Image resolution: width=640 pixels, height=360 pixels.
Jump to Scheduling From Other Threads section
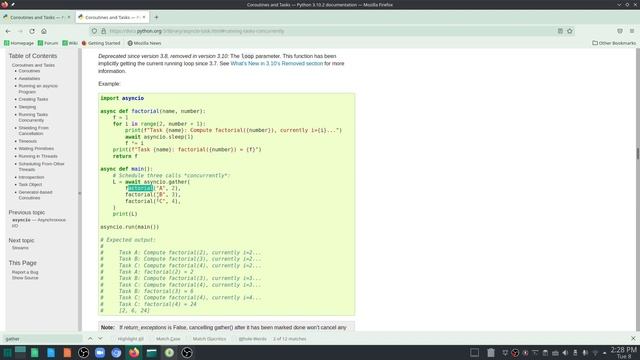click(x=41, y=167)
